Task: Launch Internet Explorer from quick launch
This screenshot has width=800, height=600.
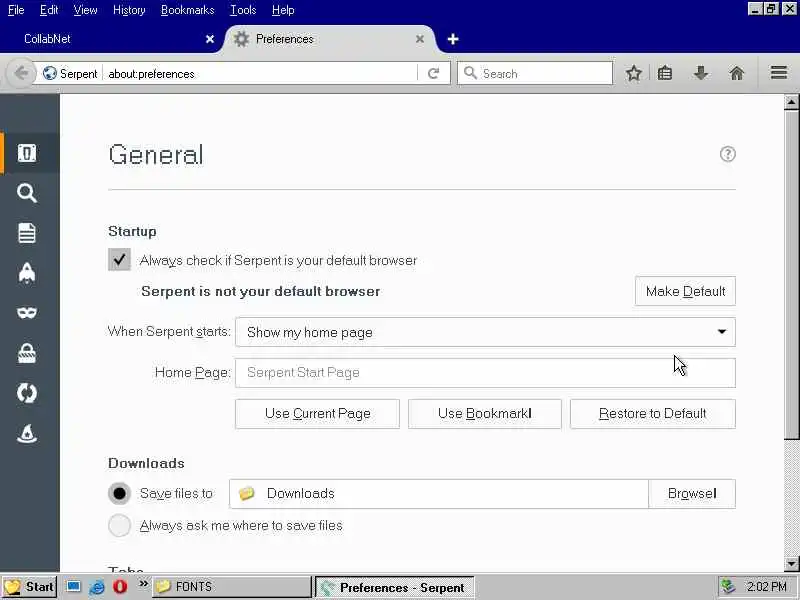Action: [97, 587]
